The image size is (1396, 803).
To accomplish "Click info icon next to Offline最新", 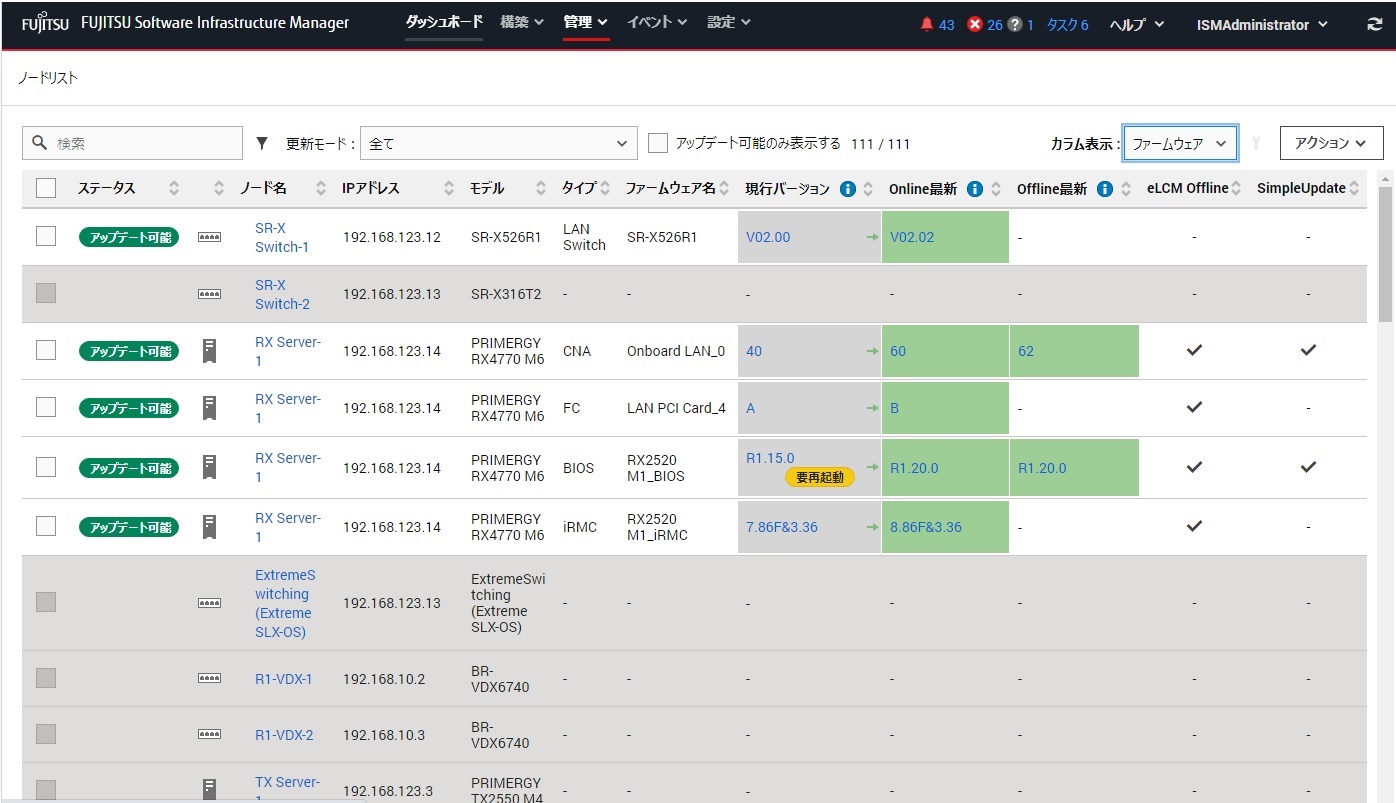I will pyautogui.click(x=1105, y=188).
